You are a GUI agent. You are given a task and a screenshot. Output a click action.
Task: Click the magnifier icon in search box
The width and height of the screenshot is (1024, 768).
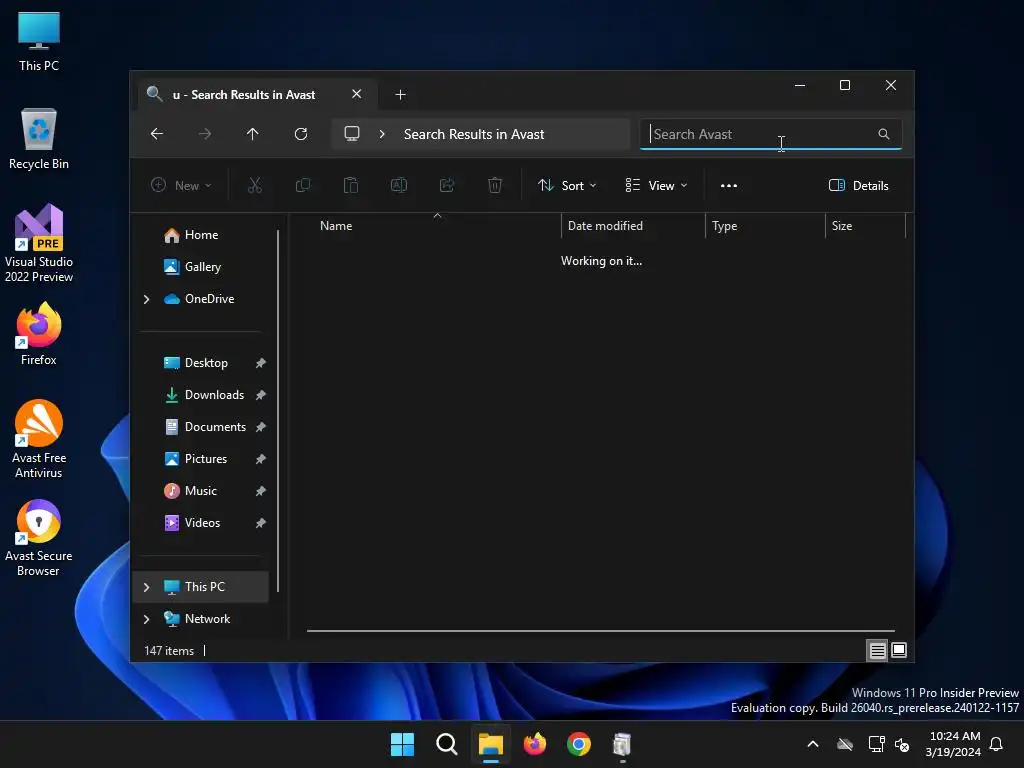[x=884, y=134]
